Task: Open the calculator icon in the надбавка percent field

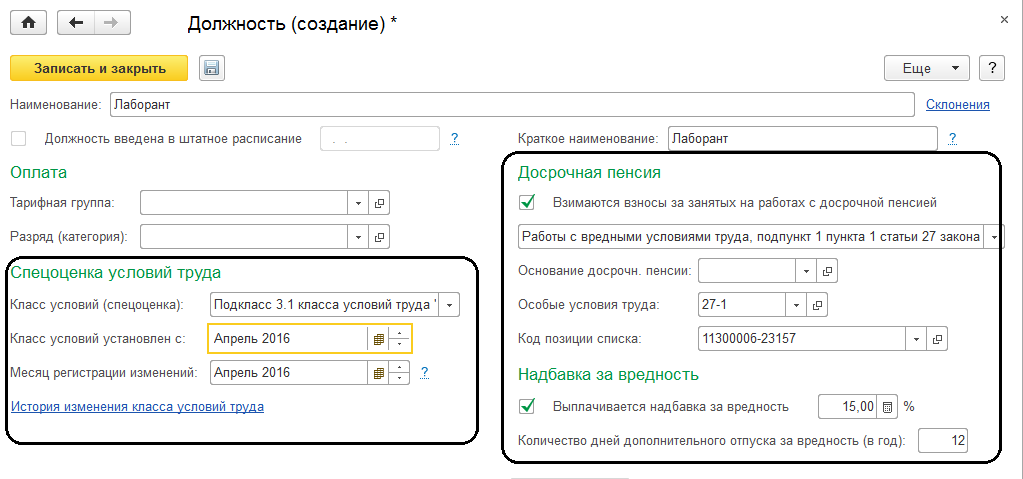Action: [887, 407]
